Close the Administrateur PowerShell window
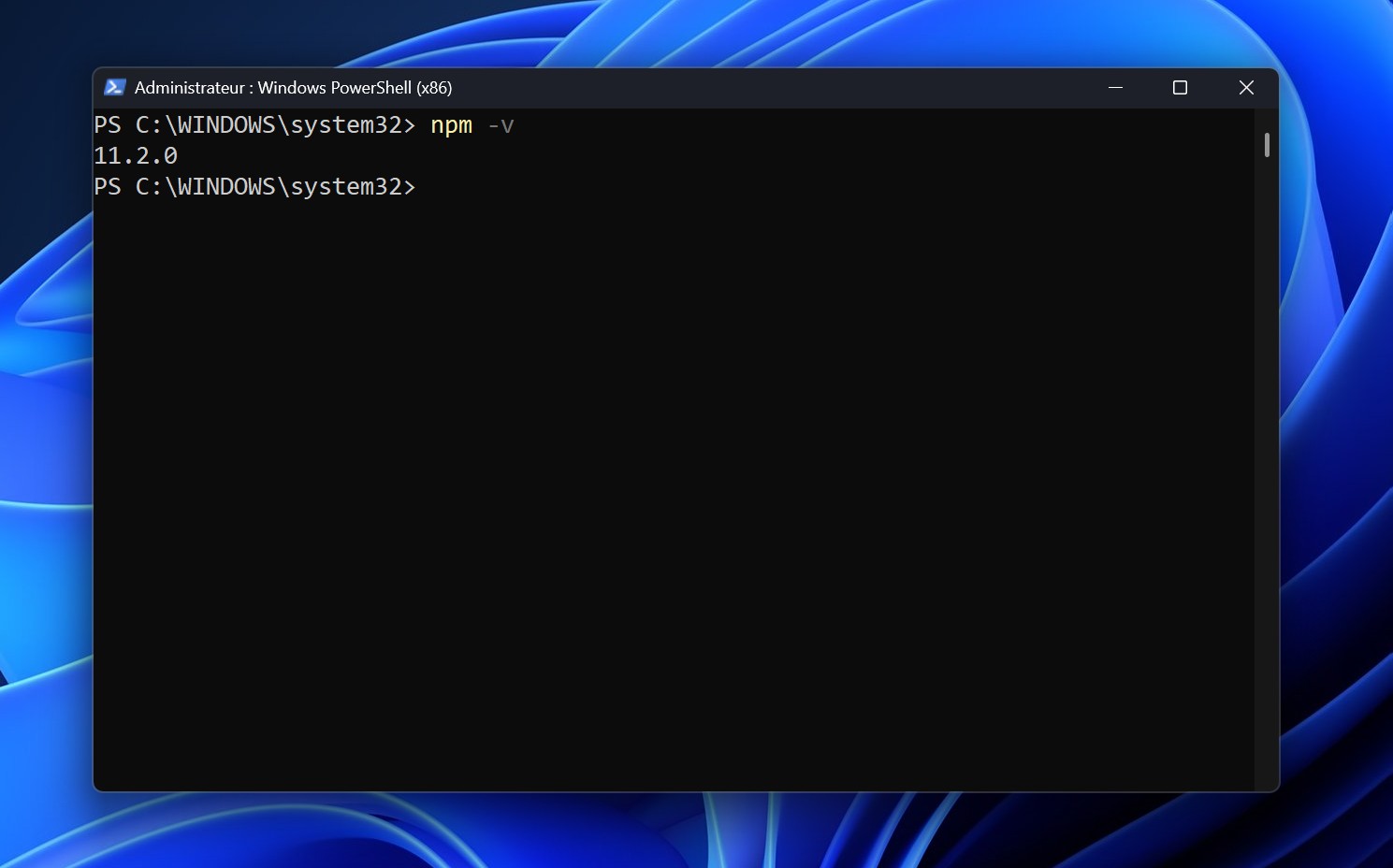 [1245, 87]
